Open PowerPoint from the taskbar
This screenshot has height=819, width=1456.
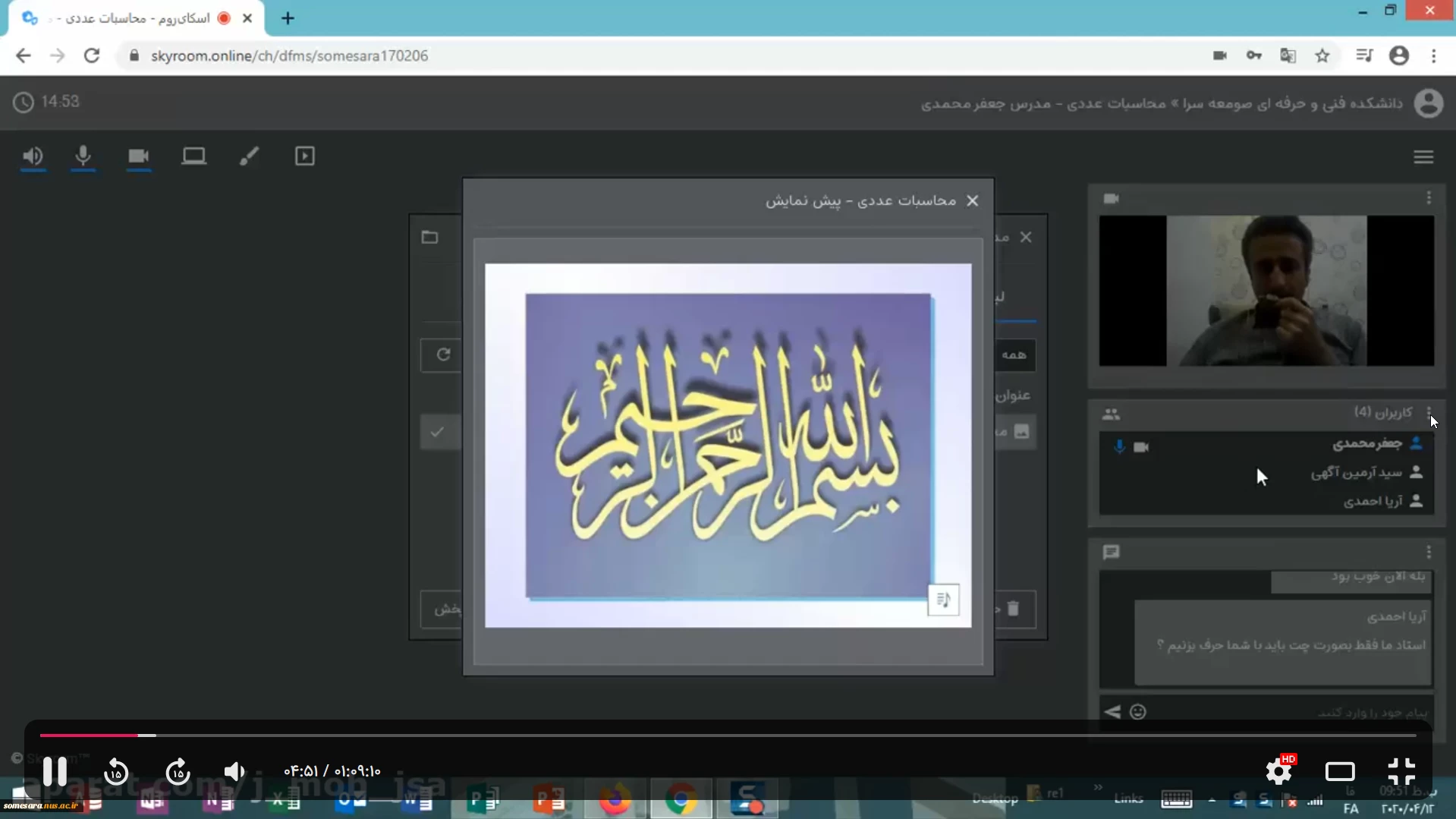click(x=549, y=799)
